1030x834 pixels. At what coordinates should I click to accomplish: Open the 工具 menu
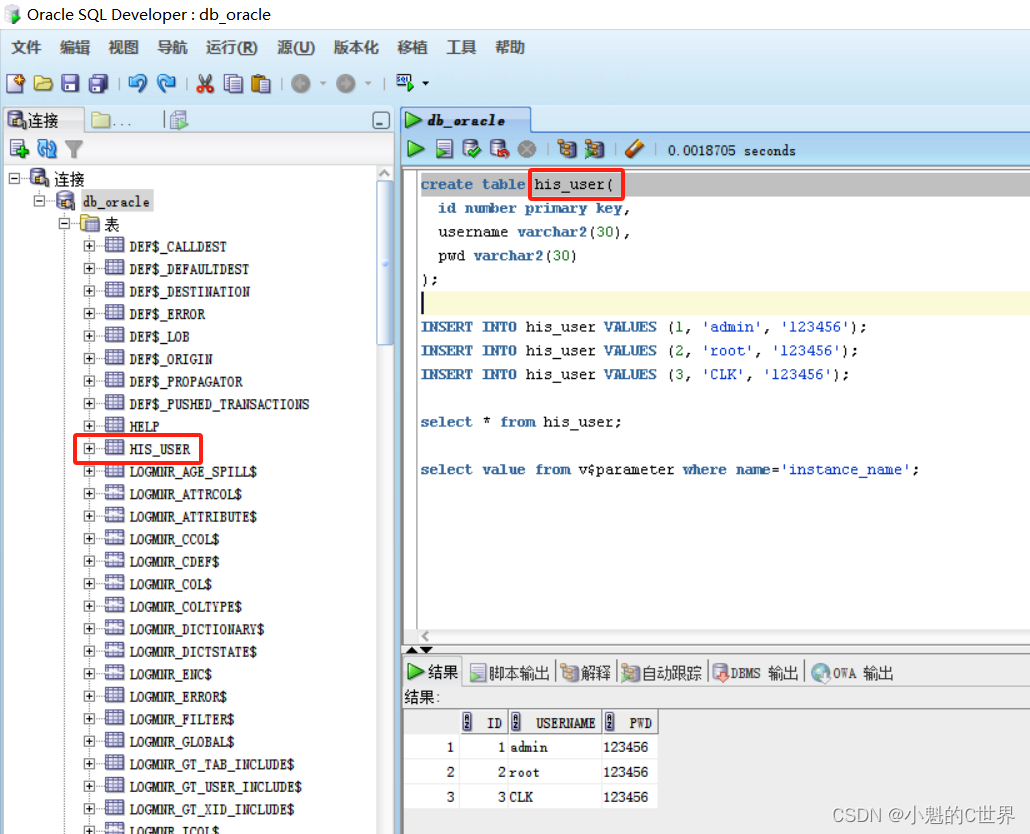point(461,47)
